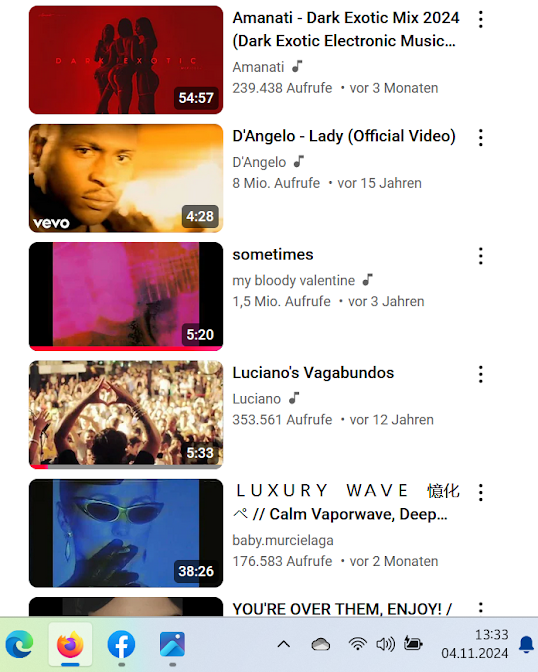Open volume speaker tray icon

(x=385, y=644)
